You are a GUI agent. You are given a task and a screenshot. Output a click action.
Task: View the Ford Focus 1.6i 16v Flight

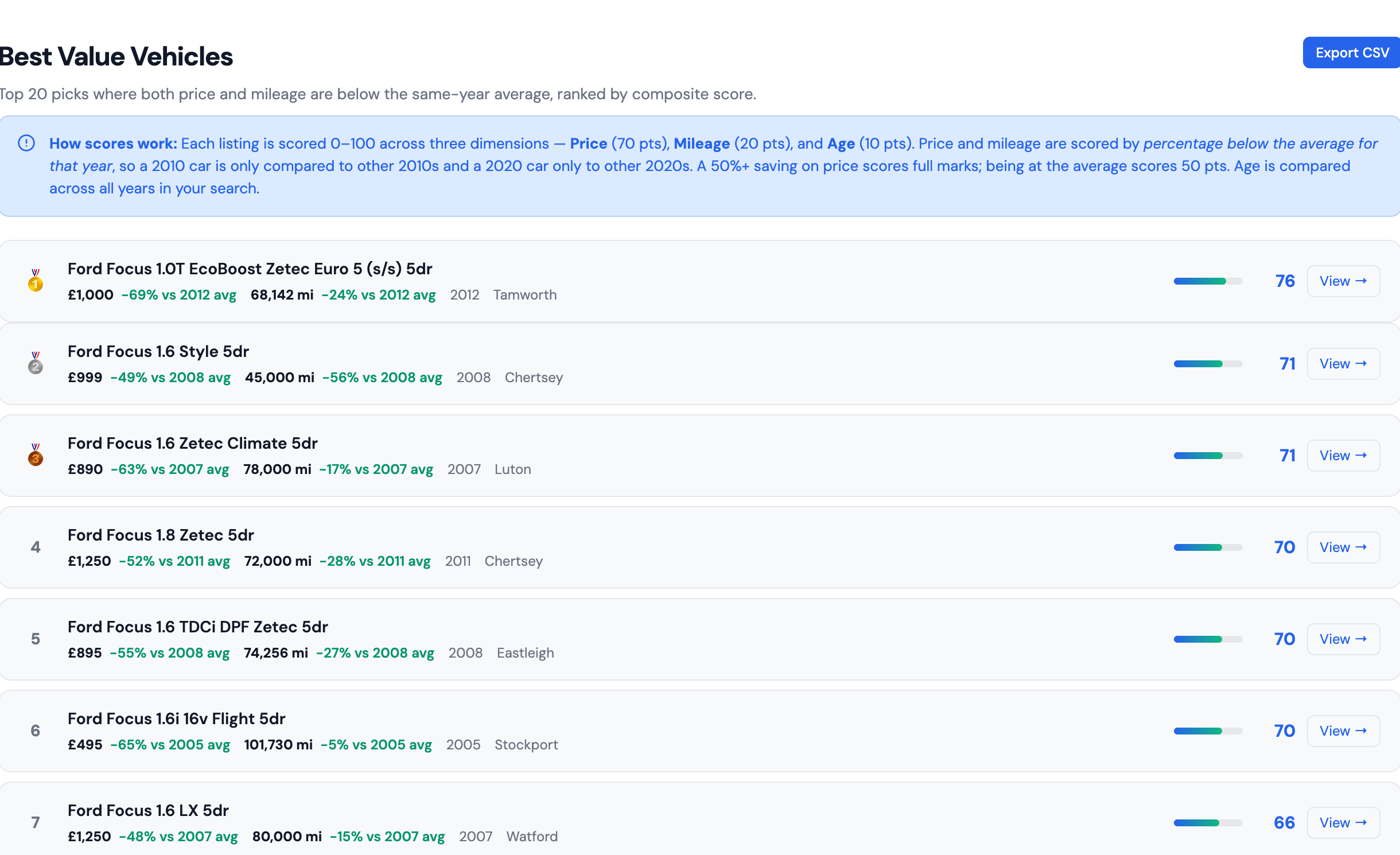coord(1343,731)
